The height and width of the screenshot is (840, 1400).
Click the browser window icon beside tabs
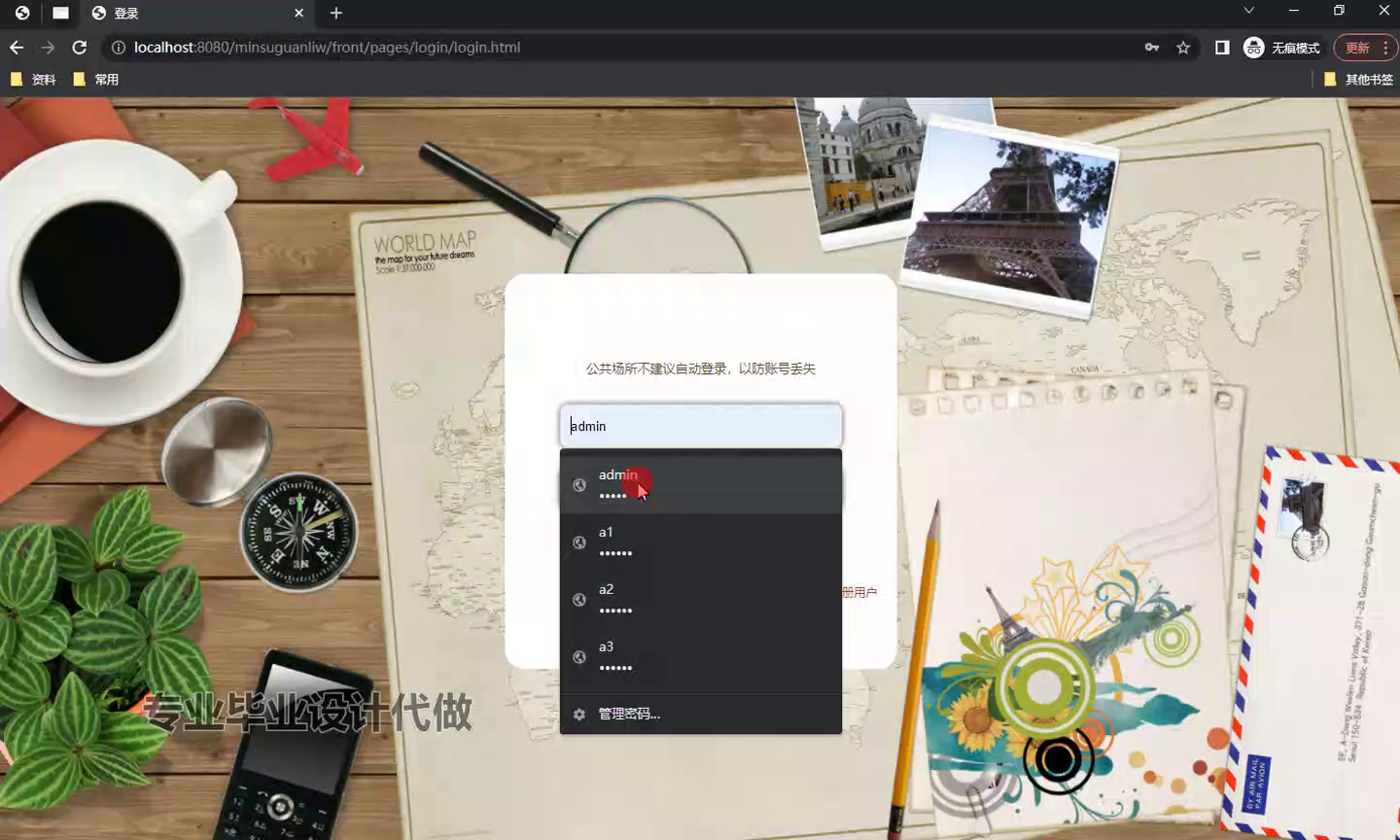pyautogui.click(x=60, y=13)
